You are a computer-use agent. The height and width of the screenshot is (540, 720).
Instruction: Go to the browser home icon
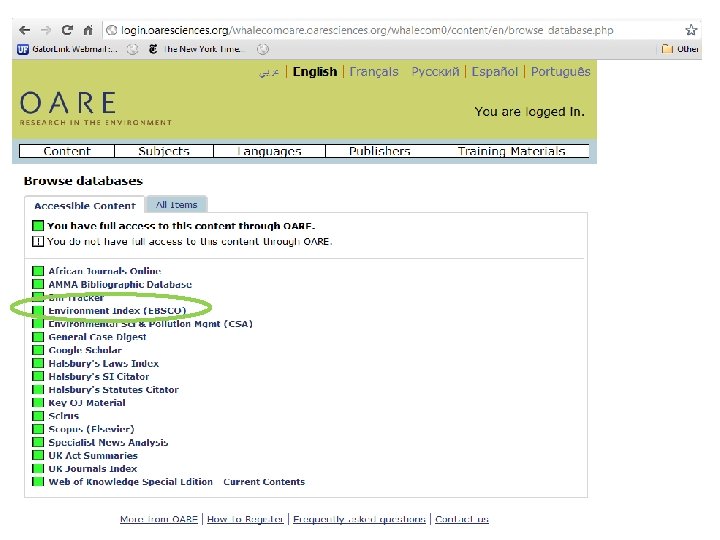pos(88,30)
